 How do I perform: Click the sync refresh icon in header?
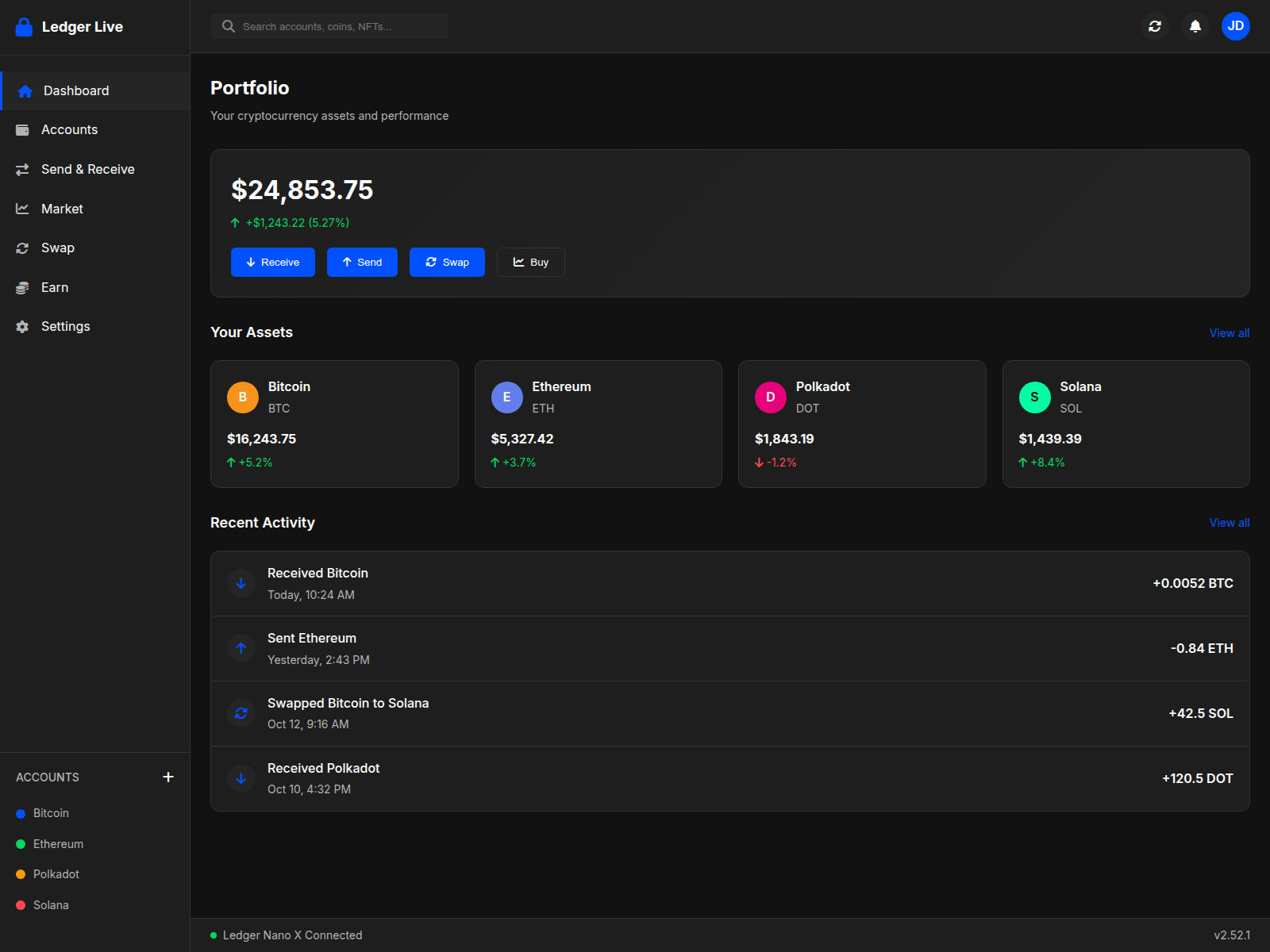pyautogui.click(x=1155, y=26)
